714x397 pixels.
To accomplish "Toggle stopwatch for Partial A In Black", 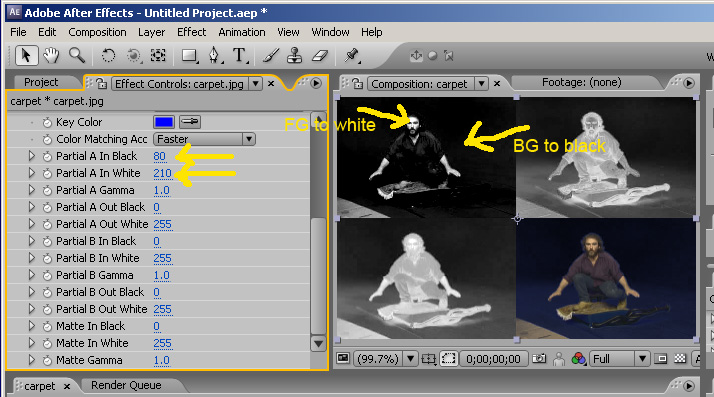I will (x=47, y=157).
